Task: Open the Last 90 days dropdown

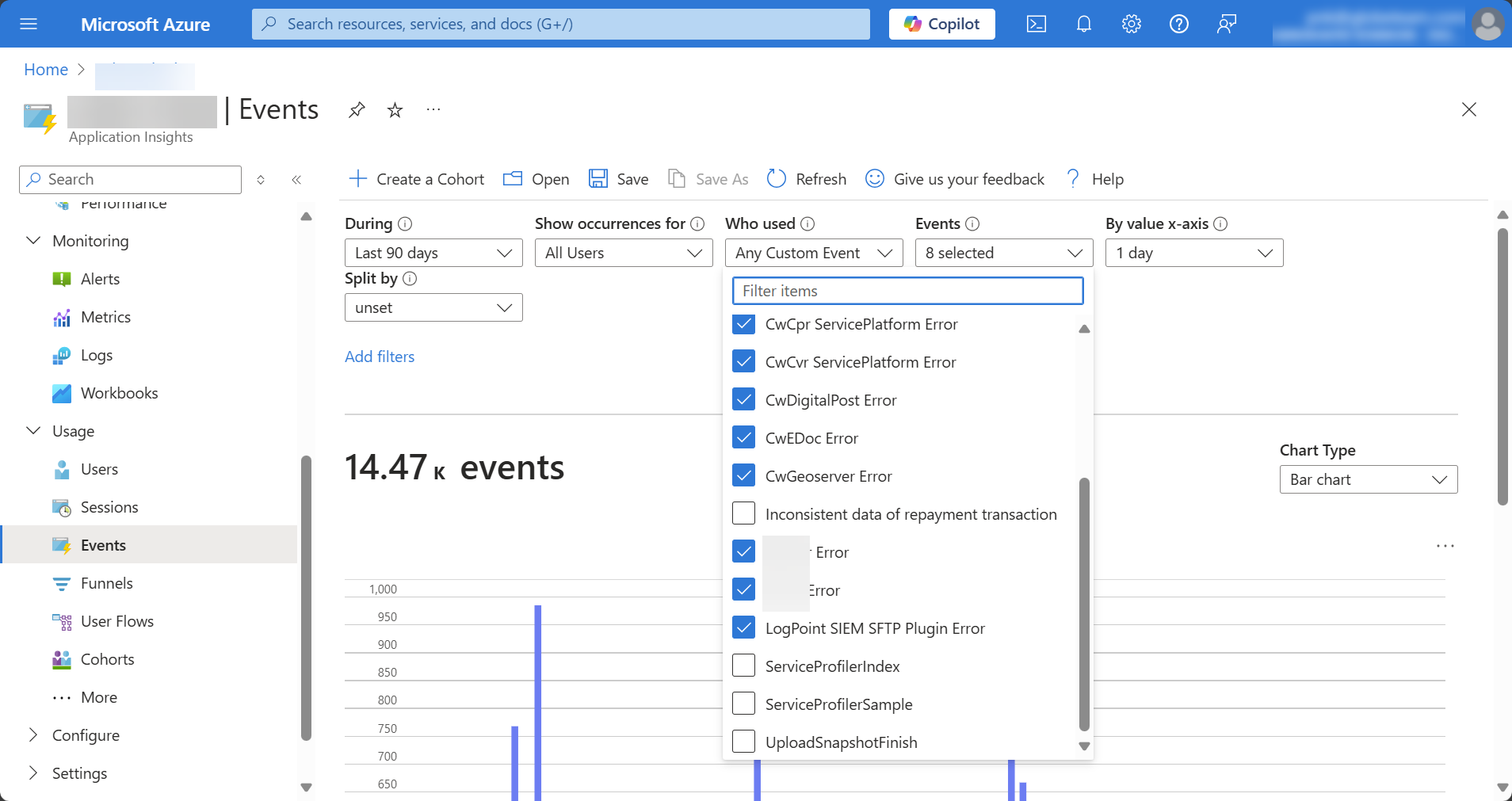Action: click(433, 253)
